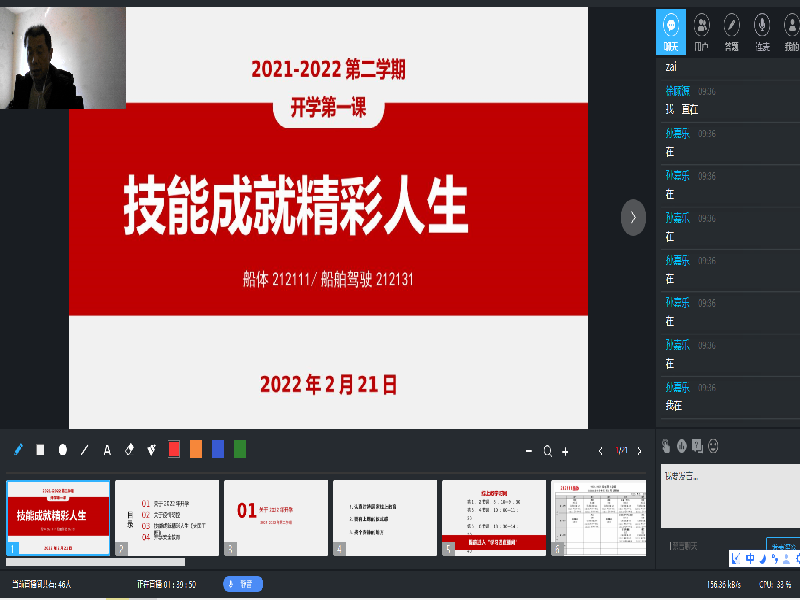Image resolution: width=800 pixels, height=600 pixels.
Task: Zoom in with the plus icon
Action: coord(565,451)
